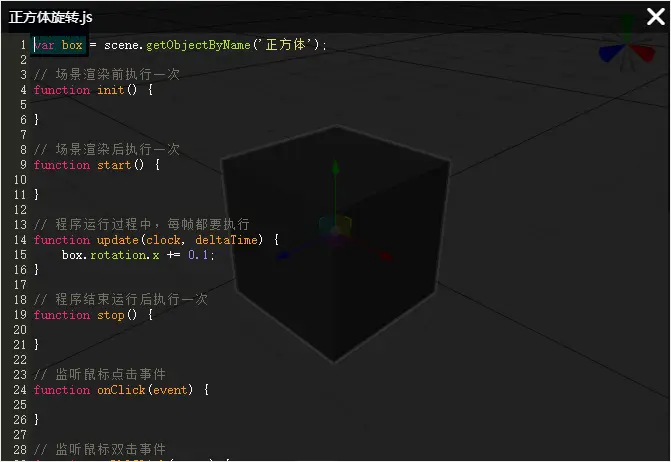Click the 0.1 value in the rotation line
Viewport: 671px width, 462px height.
click(x=200, y=255)
